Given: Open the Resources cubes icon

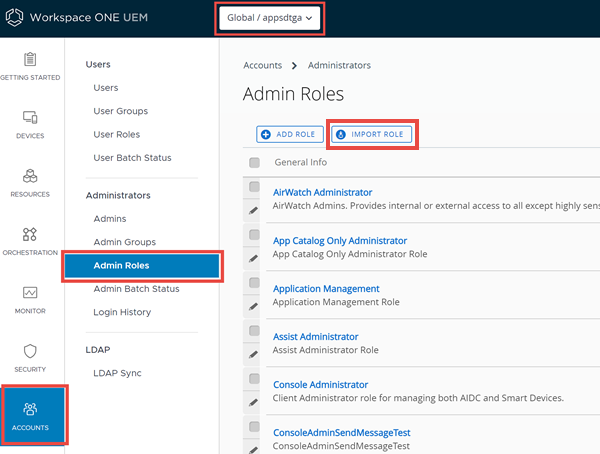Looking at the screenshot, I should tap(30, 176).
